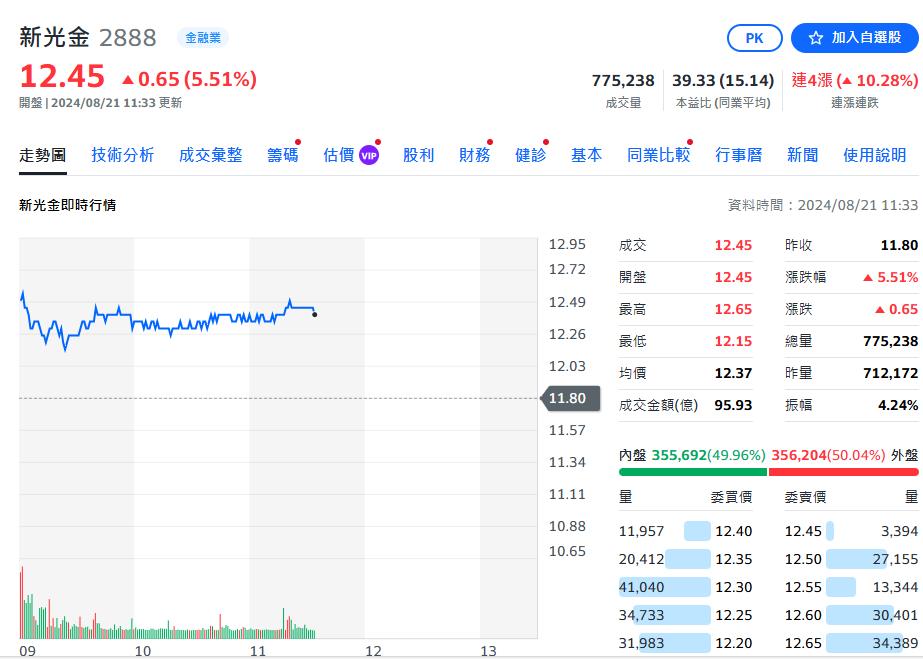Screen dimensions: 923x659
Task: Click the ask volume 13,344
Action: point(895,587)
